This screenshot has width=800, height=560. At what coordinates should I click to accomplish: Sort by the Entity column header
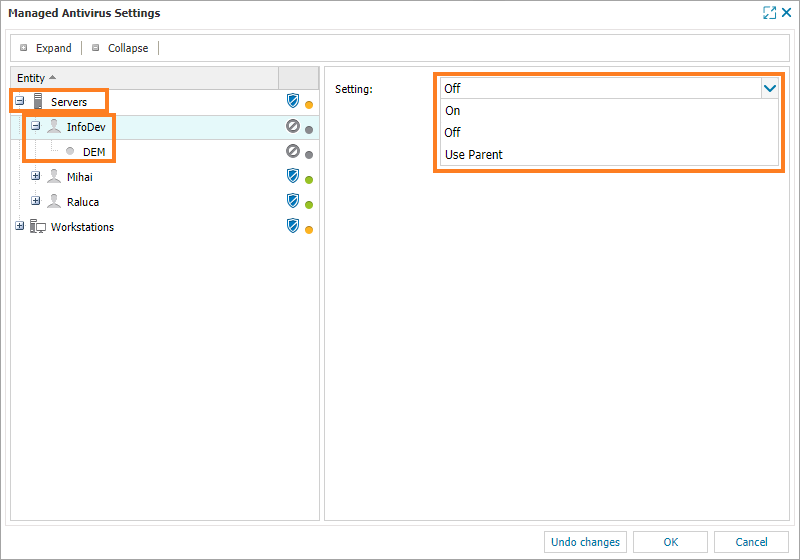144,78
